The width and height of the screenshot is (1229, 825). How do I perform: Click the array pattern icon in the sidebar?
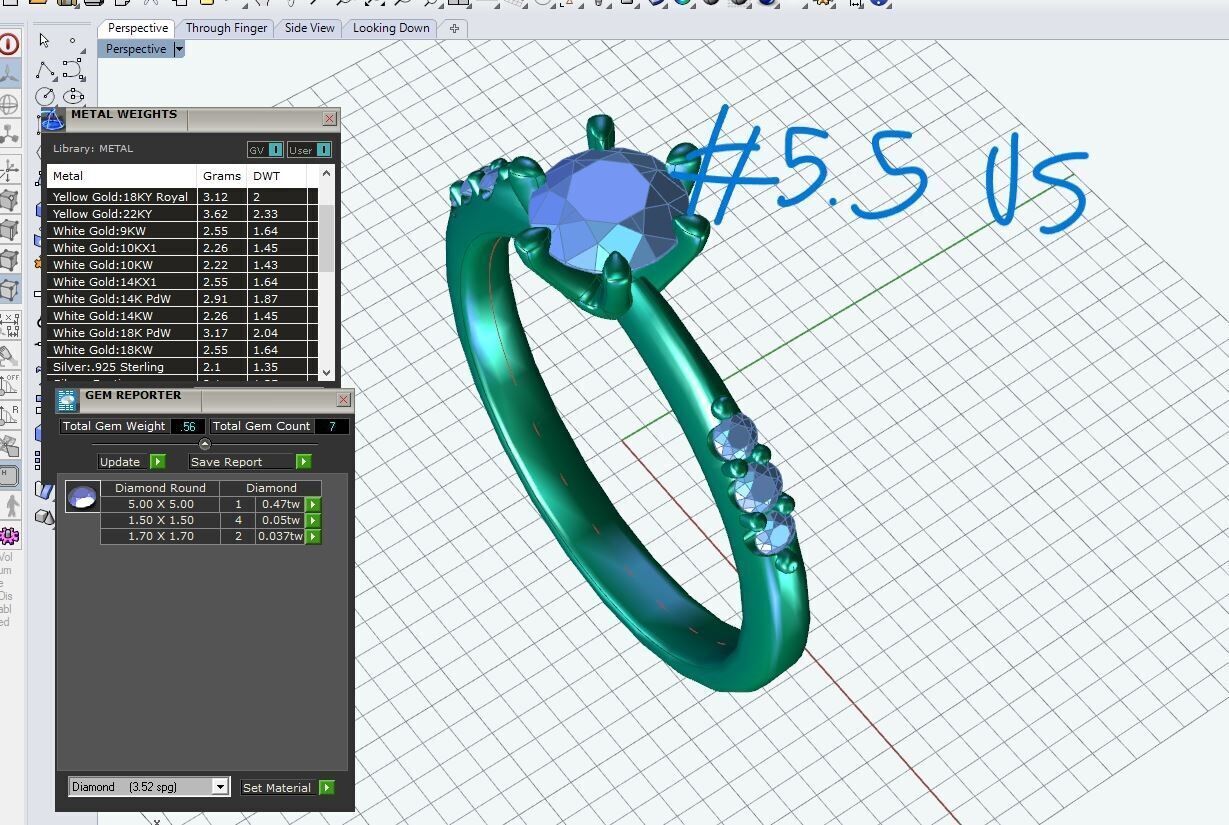tap(9, 324)
